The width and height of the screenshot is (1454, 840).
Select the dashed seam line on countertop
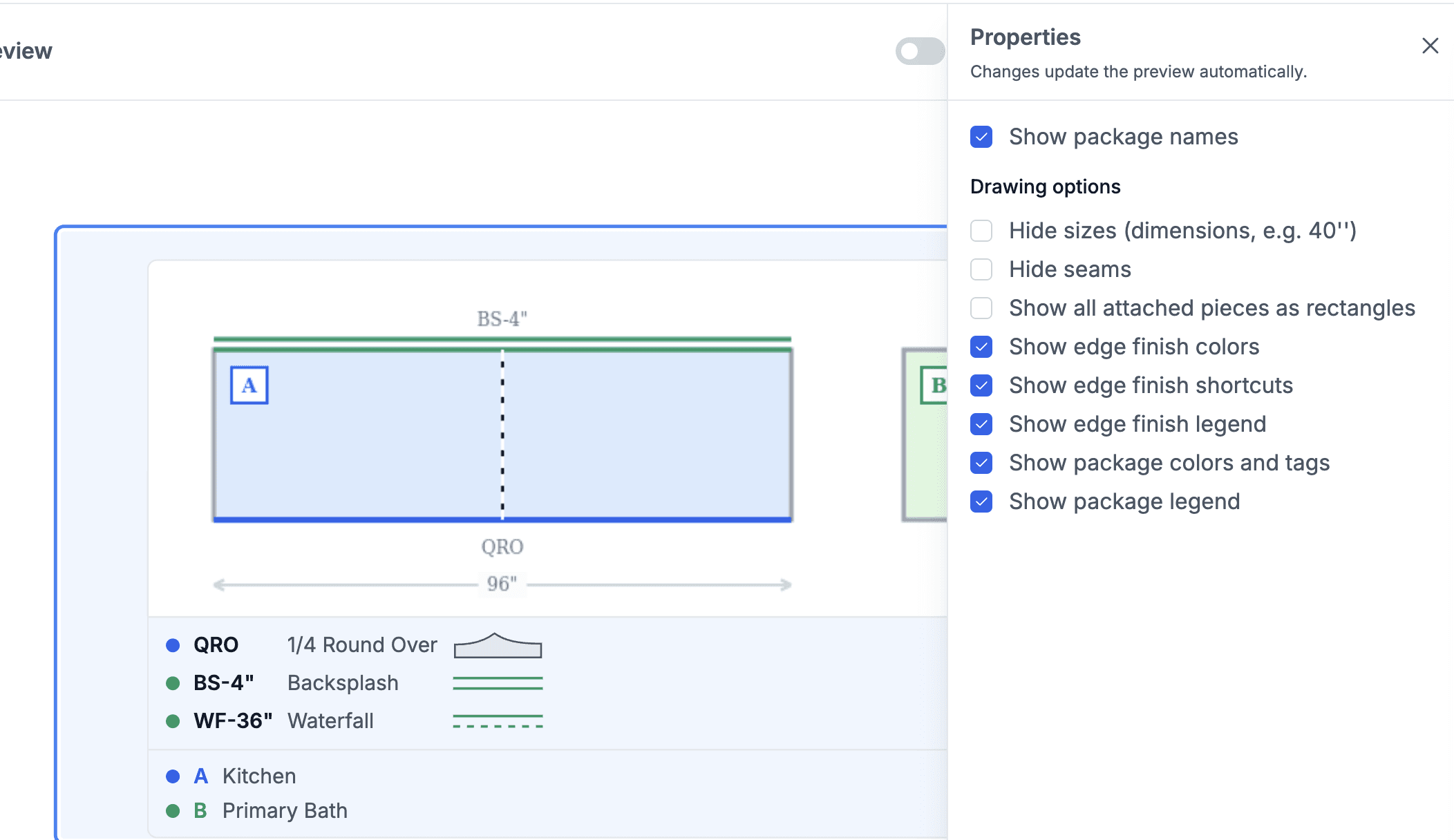[x=502, y=434]
